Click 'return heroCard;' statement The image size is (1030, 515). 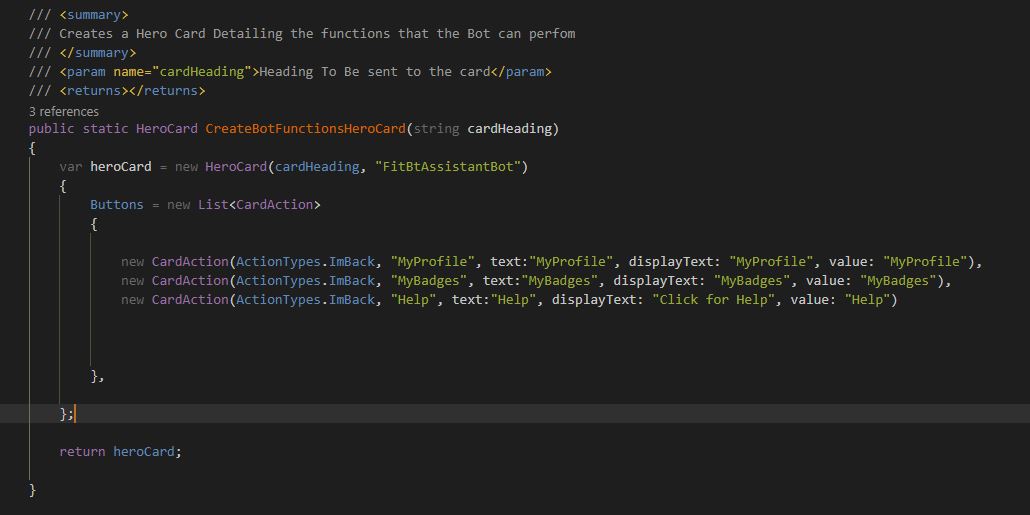point(120,451)
